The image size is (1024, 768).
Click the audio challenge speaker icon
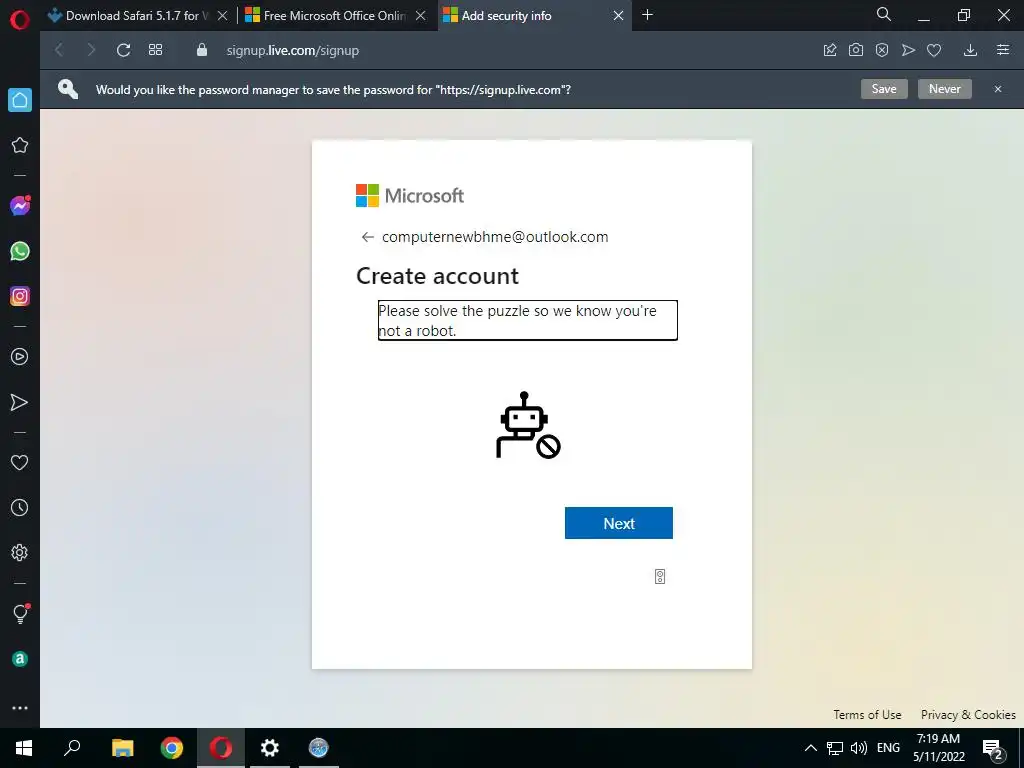point(660,577)
